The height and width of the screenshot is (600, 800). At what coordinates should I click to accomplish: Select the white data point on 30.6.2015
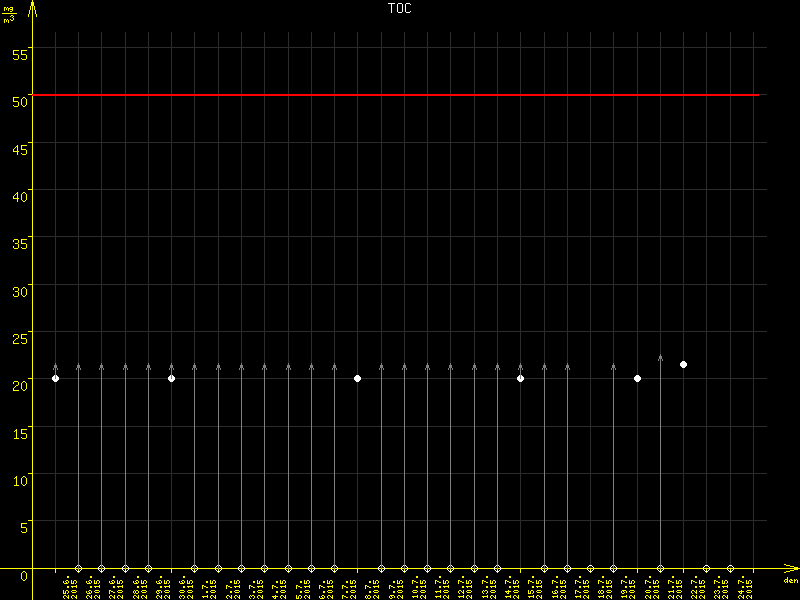(x=172, y=378)
